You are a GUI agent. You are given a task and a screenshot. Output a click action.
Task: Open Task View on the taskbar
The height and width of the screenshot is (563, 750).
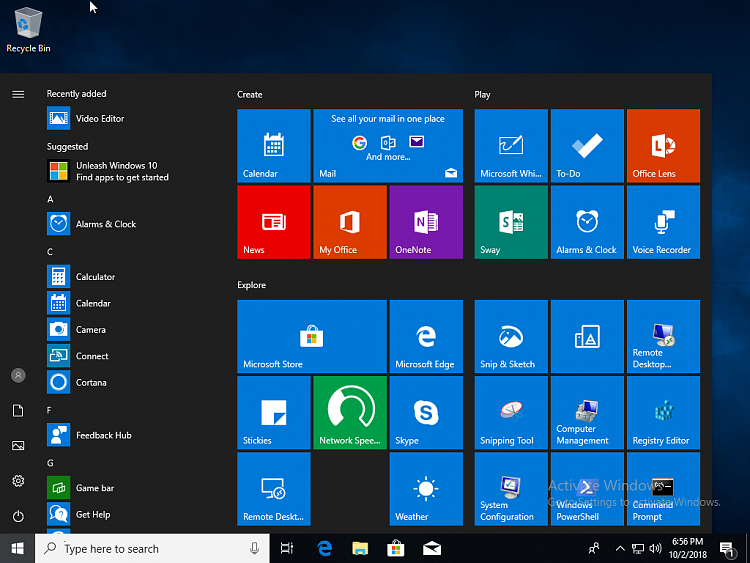[x=287, y=549]
